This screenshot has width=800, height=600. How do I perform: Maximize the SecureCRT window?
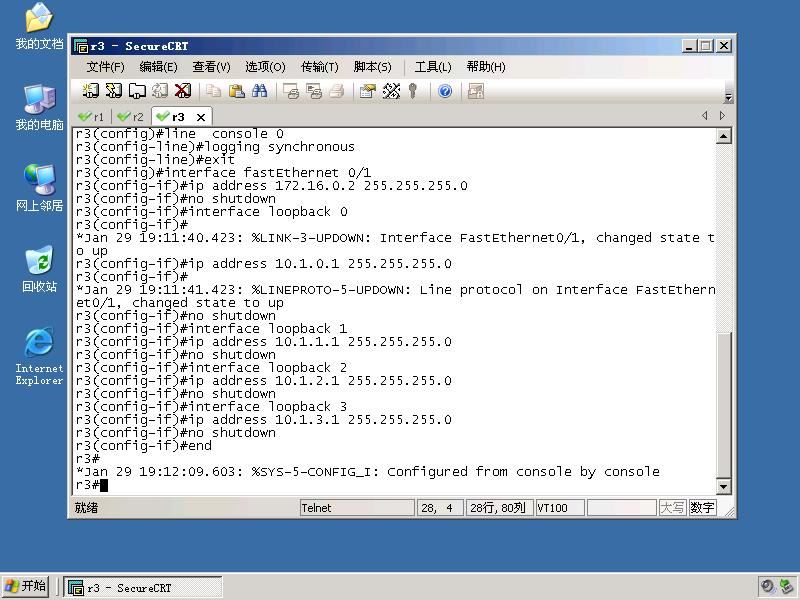click(706, 46)
